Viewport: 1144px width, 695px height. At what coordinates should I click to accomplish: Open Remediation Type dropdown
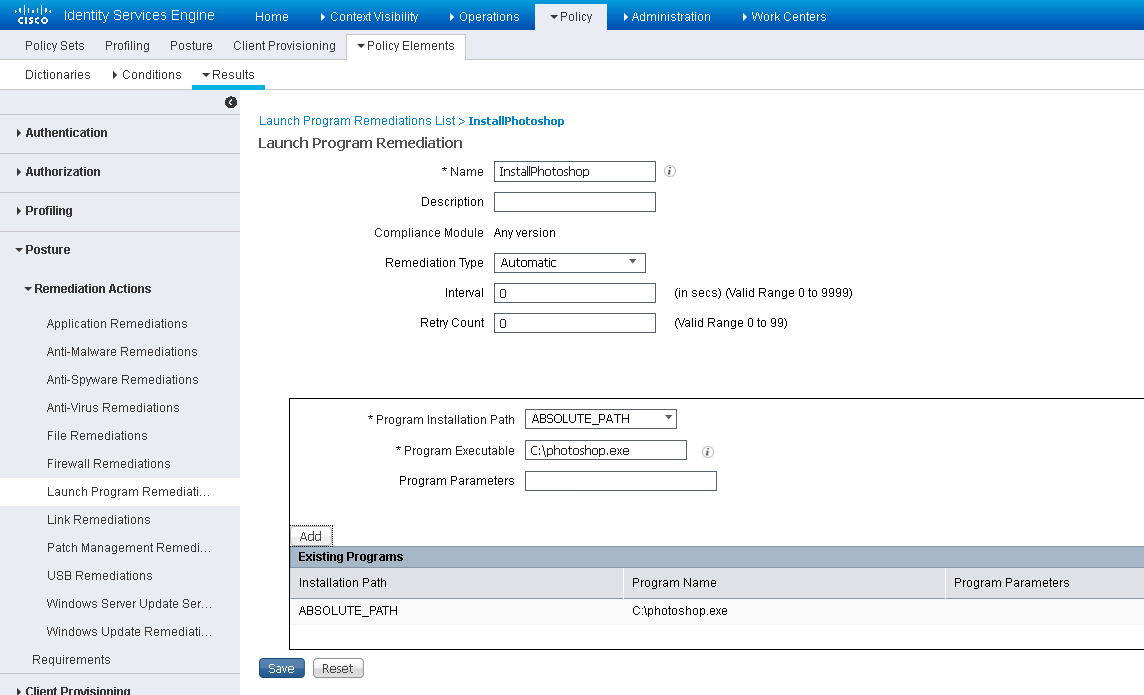click(x=570, y=263)
